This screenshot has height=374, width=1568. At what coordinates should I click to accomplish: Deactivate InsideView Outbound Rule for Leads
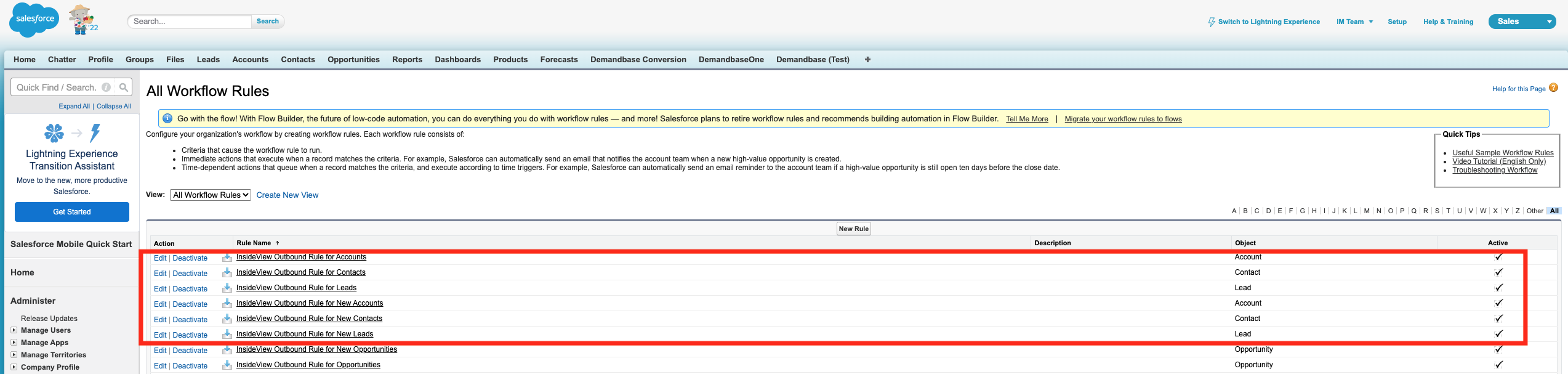(x=190, y=289)
